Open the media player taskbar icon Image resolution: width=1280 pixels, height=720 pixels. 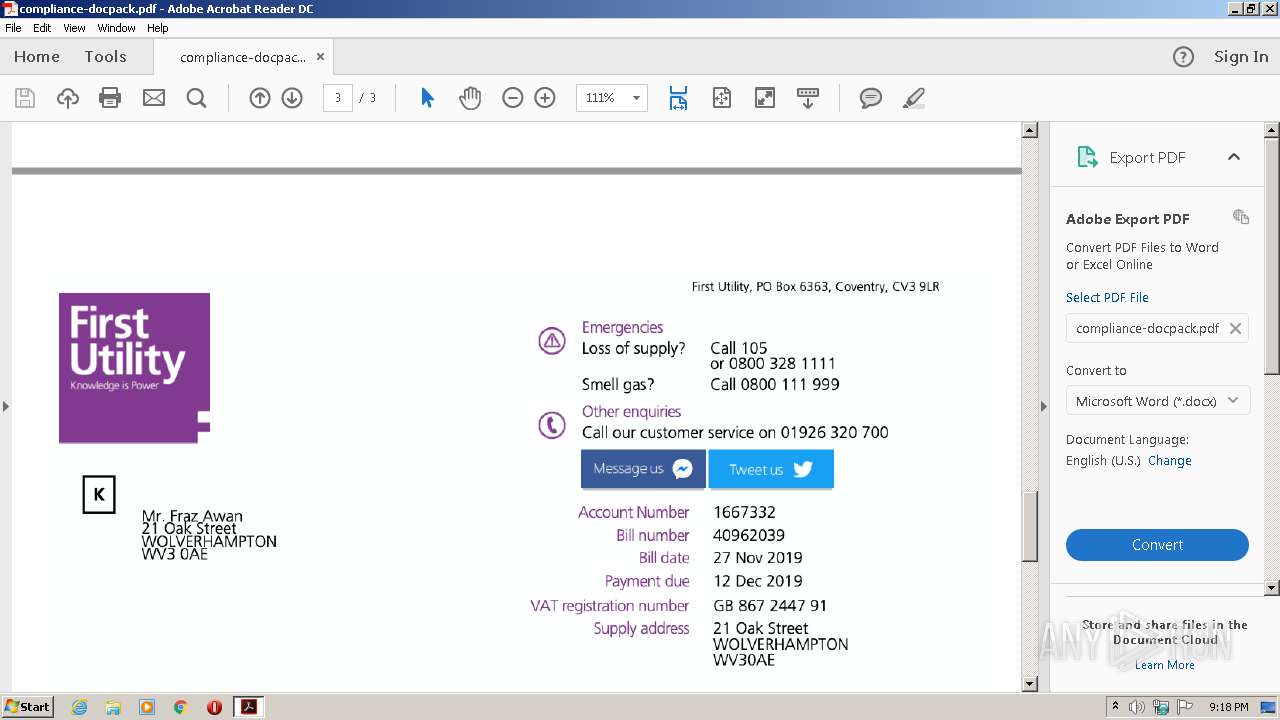147,707
